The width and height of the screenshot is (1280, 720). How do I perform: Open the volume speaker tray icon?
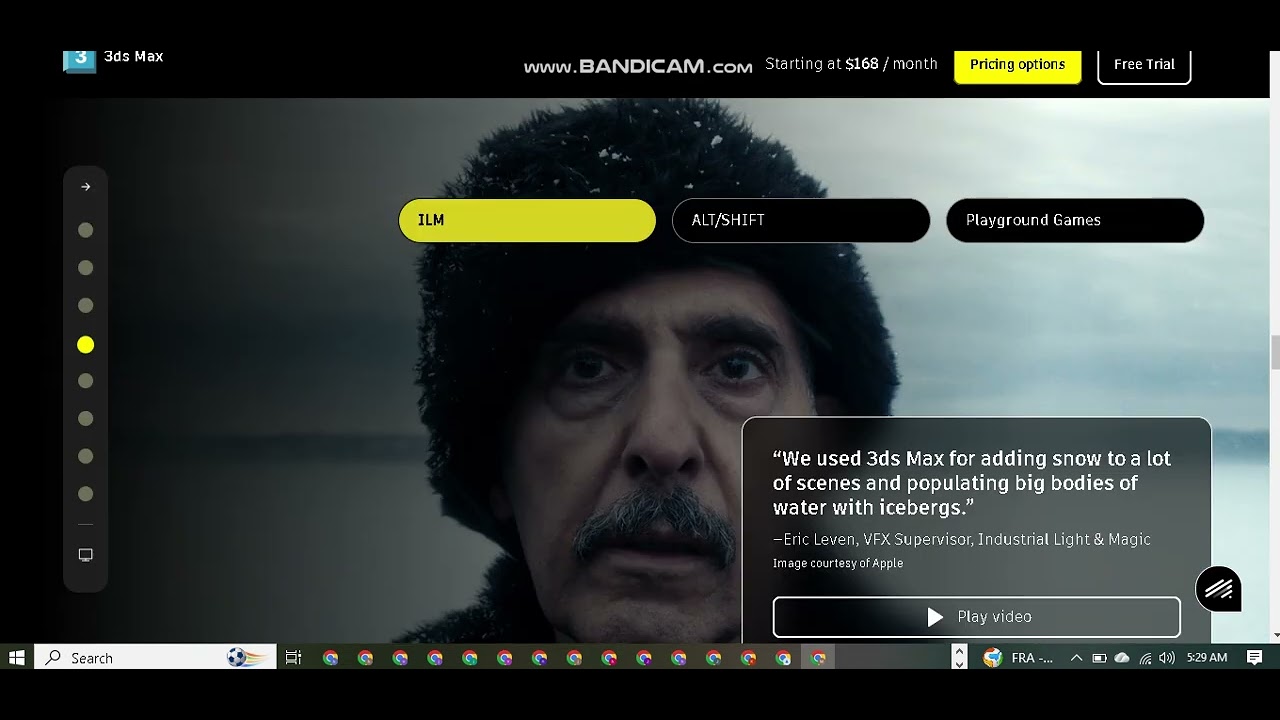[x=1167, y=658]
